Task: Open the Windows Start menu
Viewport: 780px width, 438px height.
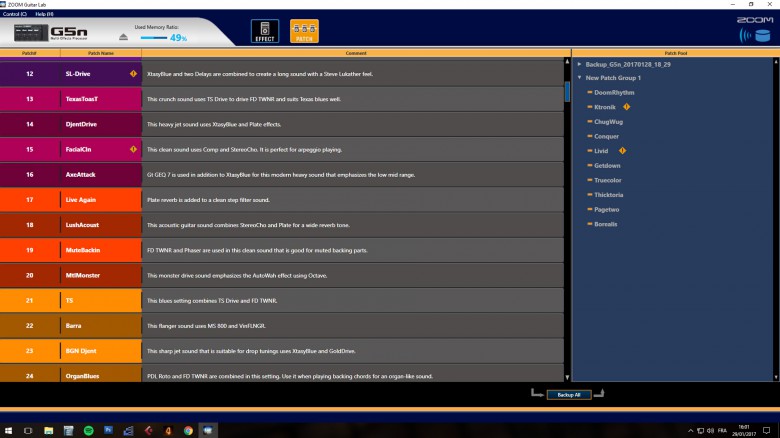Action: click(8, 431)
